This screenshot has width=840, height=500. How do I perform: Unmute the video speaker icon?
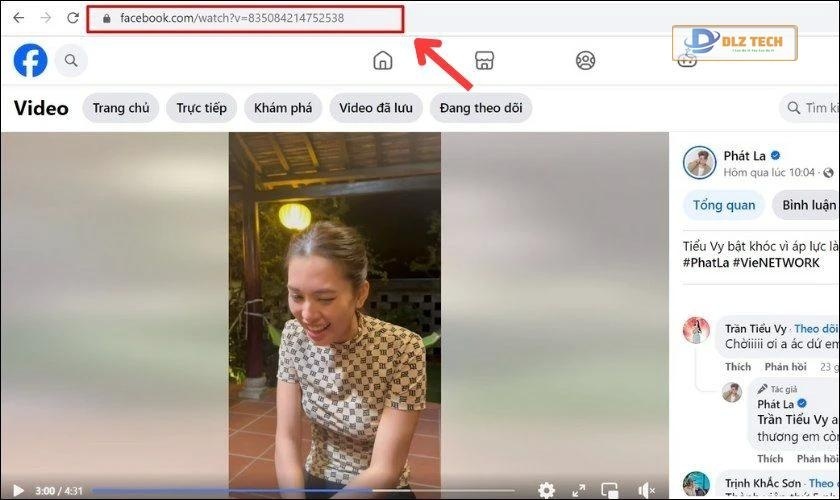[646, 490]
